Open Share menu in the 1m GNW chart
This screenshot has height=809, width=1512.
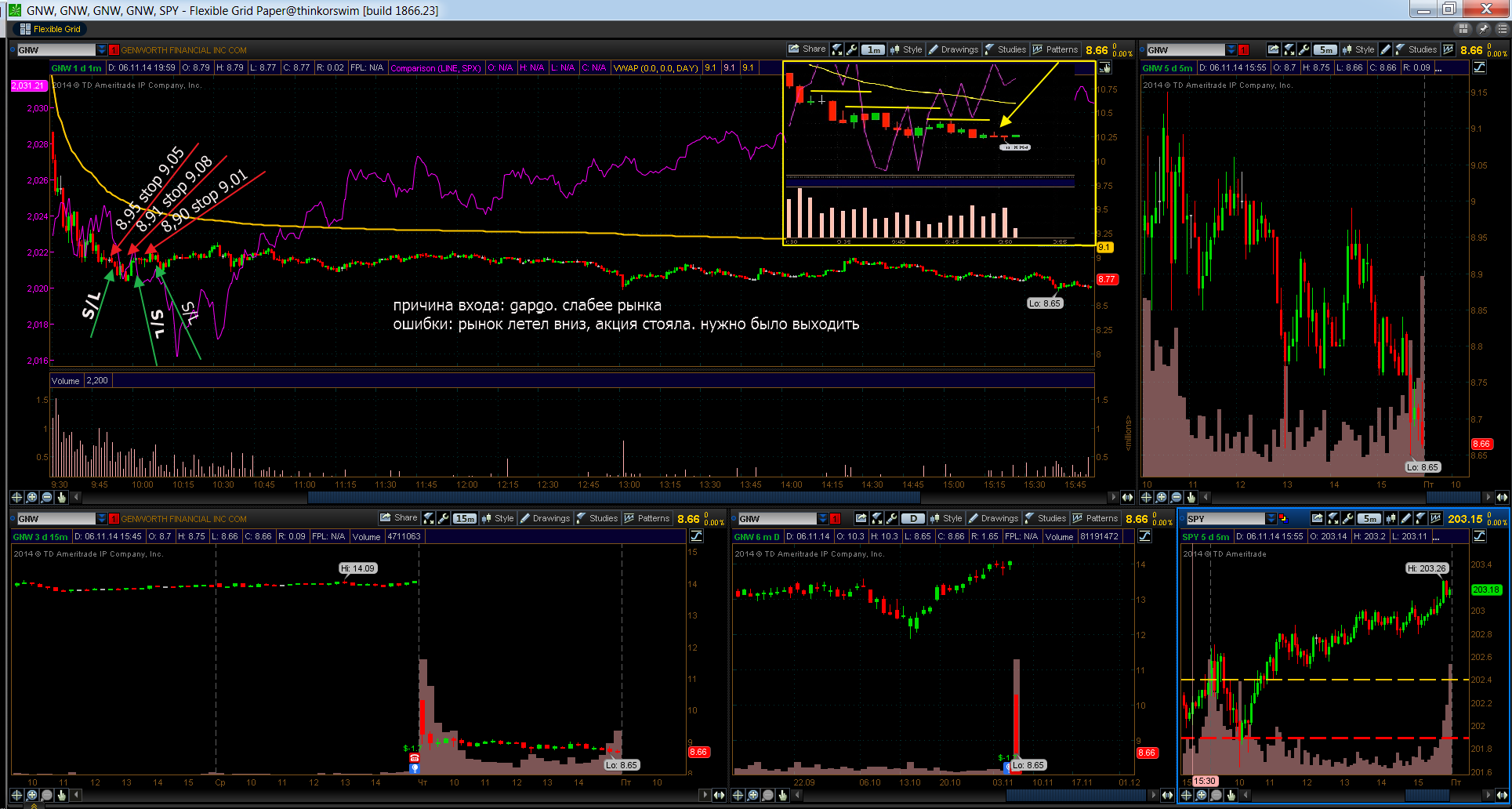click(807, 49)
